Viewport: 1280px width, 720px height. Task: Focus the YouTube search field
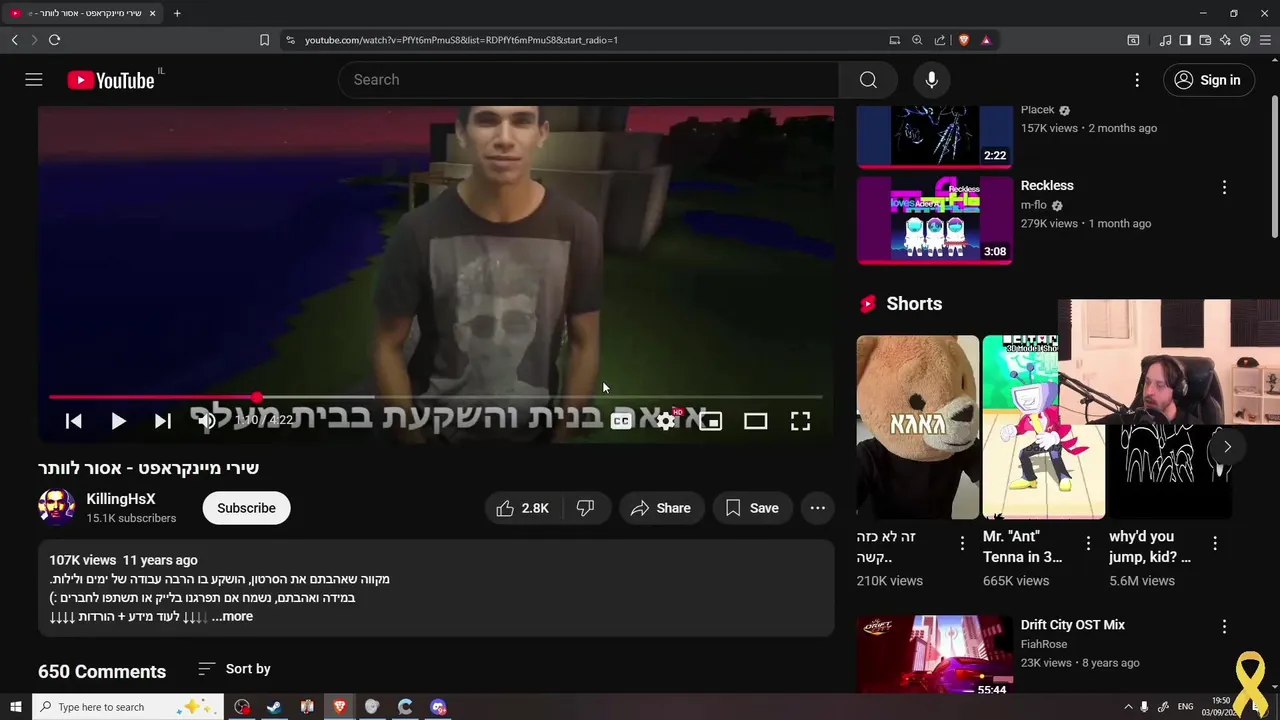[x=590, y=80]
